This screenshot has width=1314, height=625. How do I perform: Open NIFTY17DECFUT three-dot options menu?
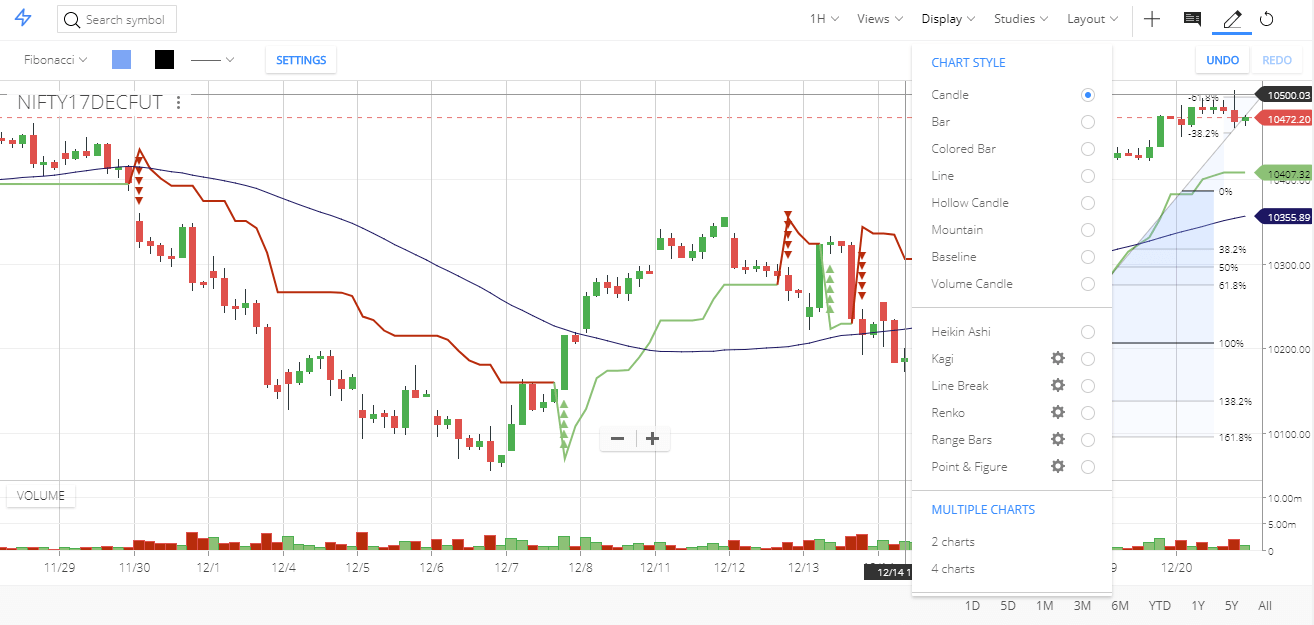point(178,102)
